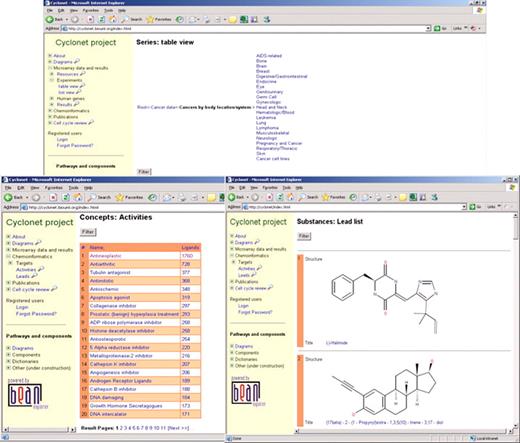Click Stop in the Substances Lead list window
This screenshot has height=443, width=520.
tap(269, 197)
